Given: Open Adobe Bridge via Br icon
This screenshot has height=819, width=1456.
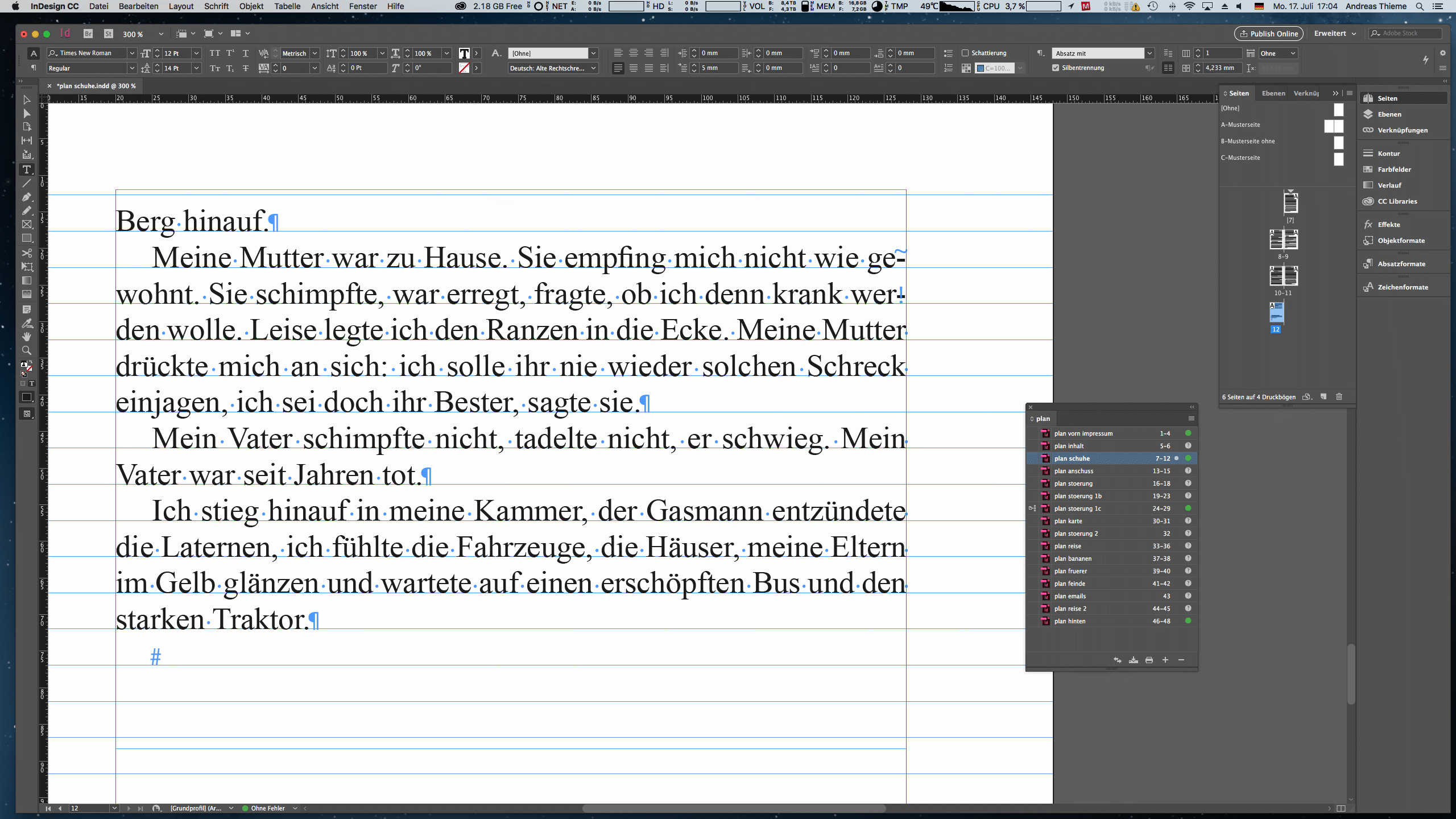Looking at the screenshot, I should 88,34.
